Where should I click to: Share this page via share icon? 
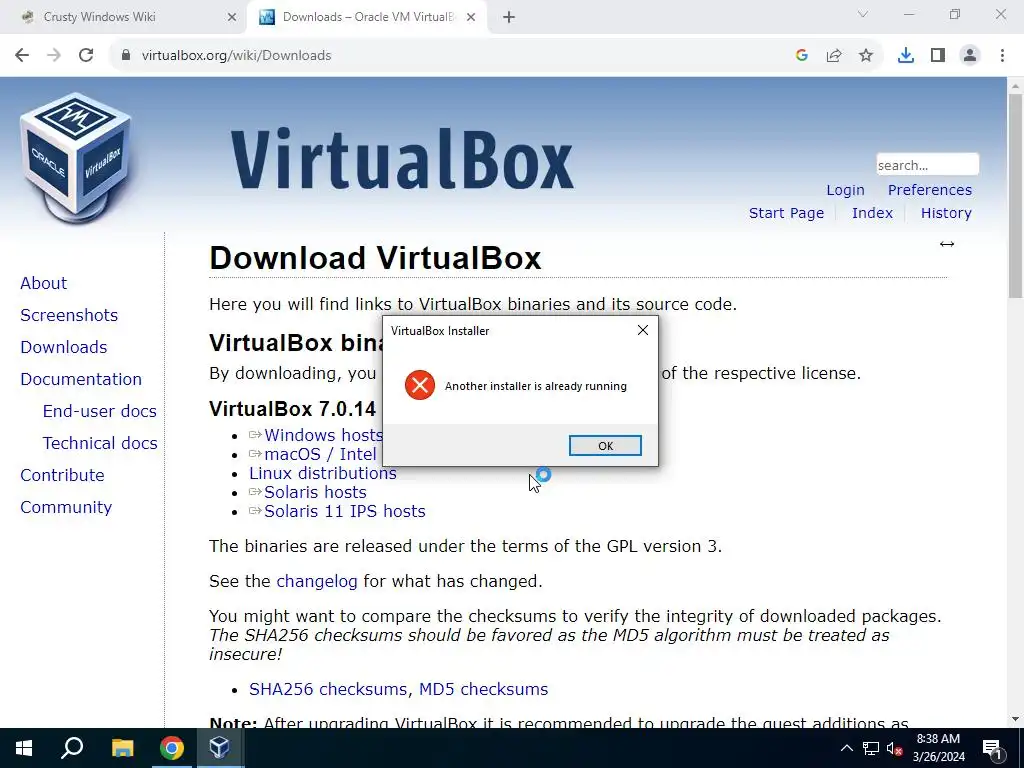(x=834, y=56)
